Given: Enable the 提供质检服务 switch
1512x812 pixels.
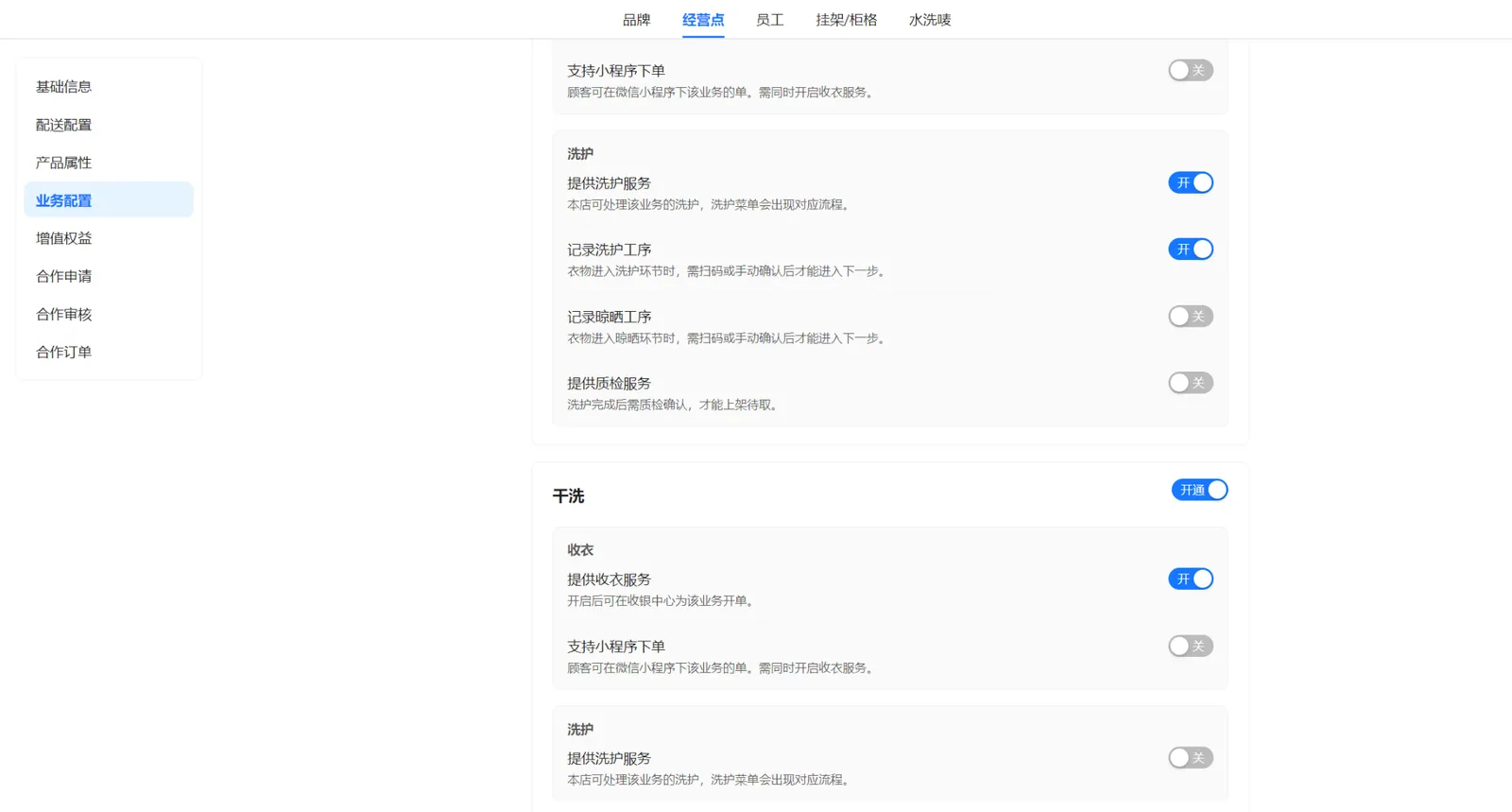Looking at the screenshot, I should click(1190, 383).
